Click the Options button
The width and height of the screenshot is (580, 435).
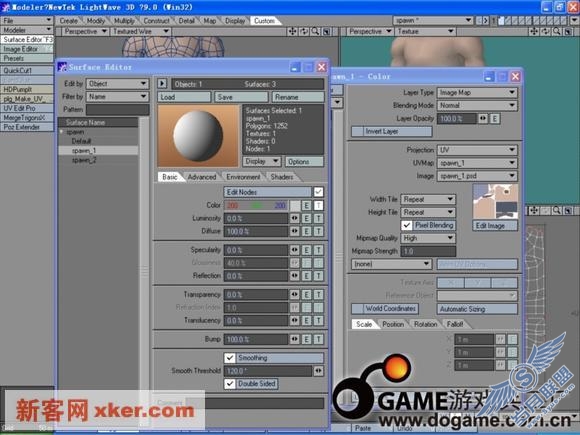coord(304,161)
